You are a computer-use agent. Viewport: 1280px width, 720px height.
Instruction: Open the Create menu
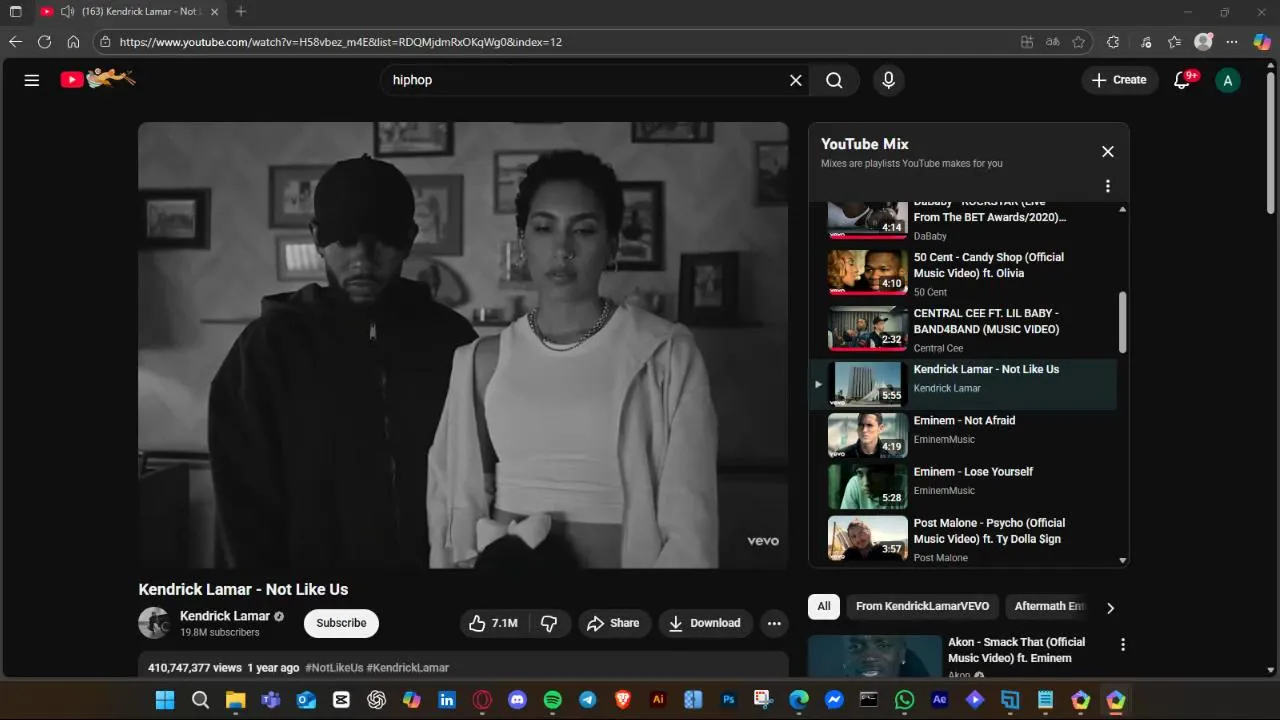coord(1119,80)
